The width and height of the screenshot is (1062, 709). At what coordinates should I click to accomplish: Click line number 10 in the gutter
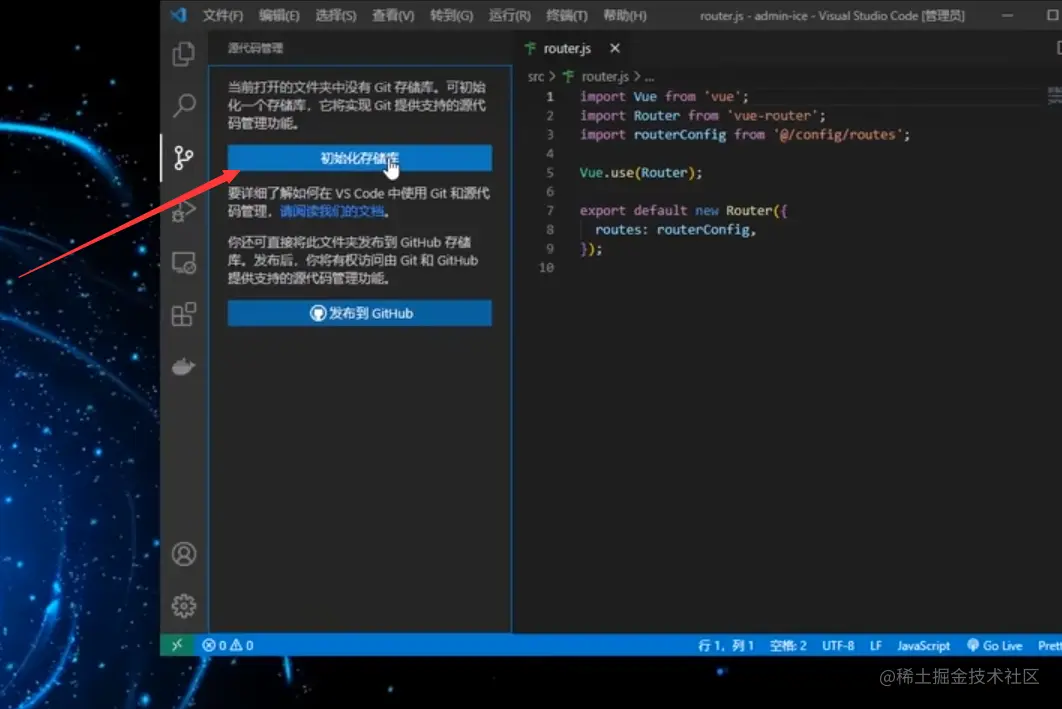point(547,267)
